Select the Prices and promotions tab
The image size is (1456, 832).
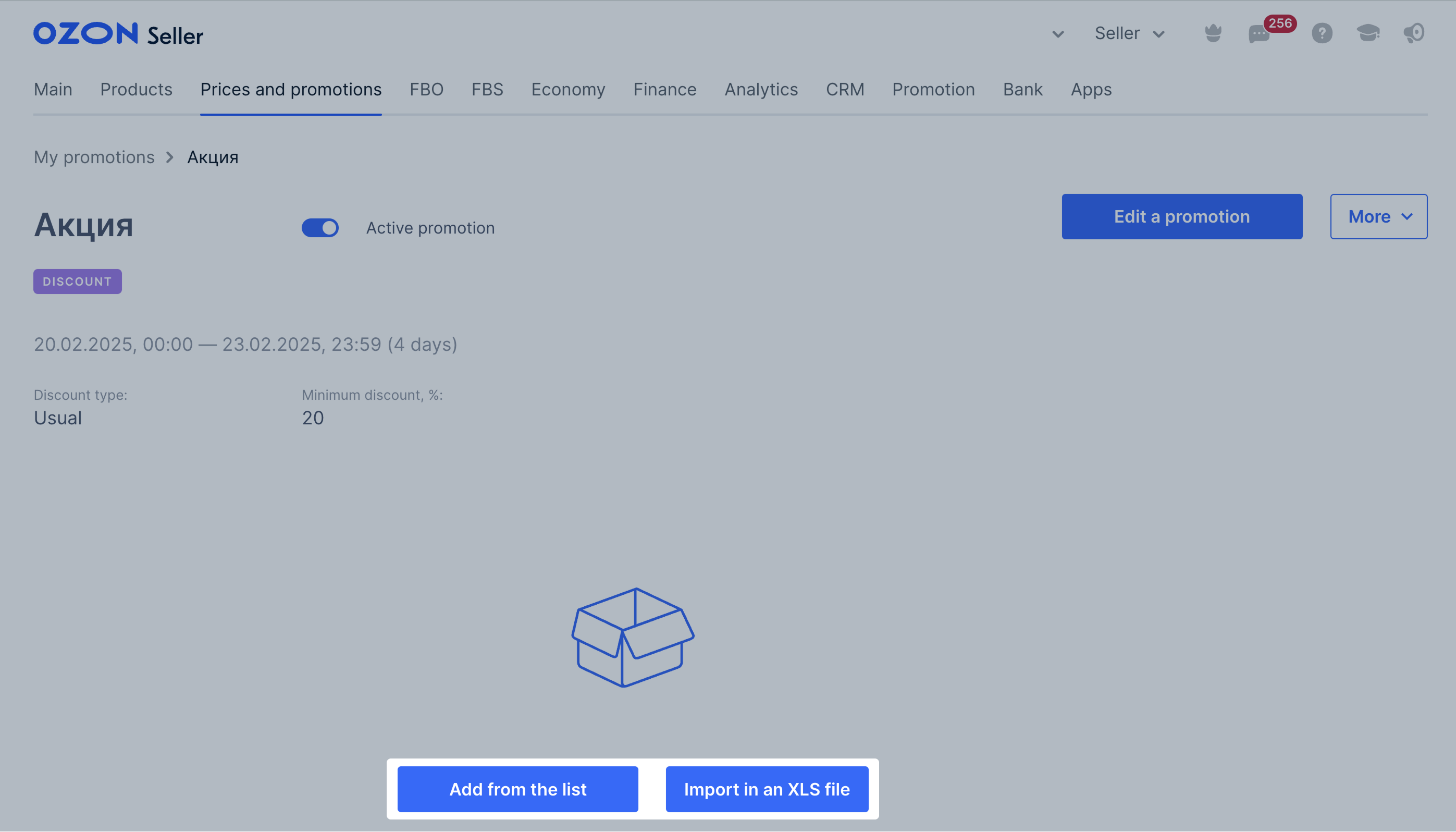pos(291,90)
